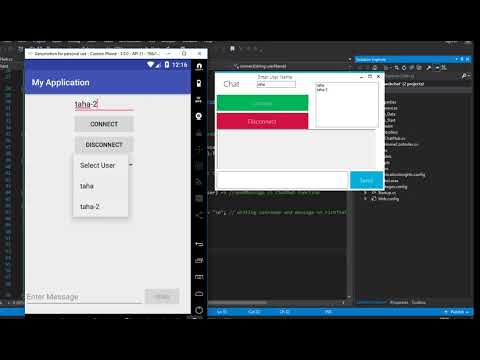480x360 pixels.
Task: Open Startup.cs in Solution Explorer
Action: point(387,193)
